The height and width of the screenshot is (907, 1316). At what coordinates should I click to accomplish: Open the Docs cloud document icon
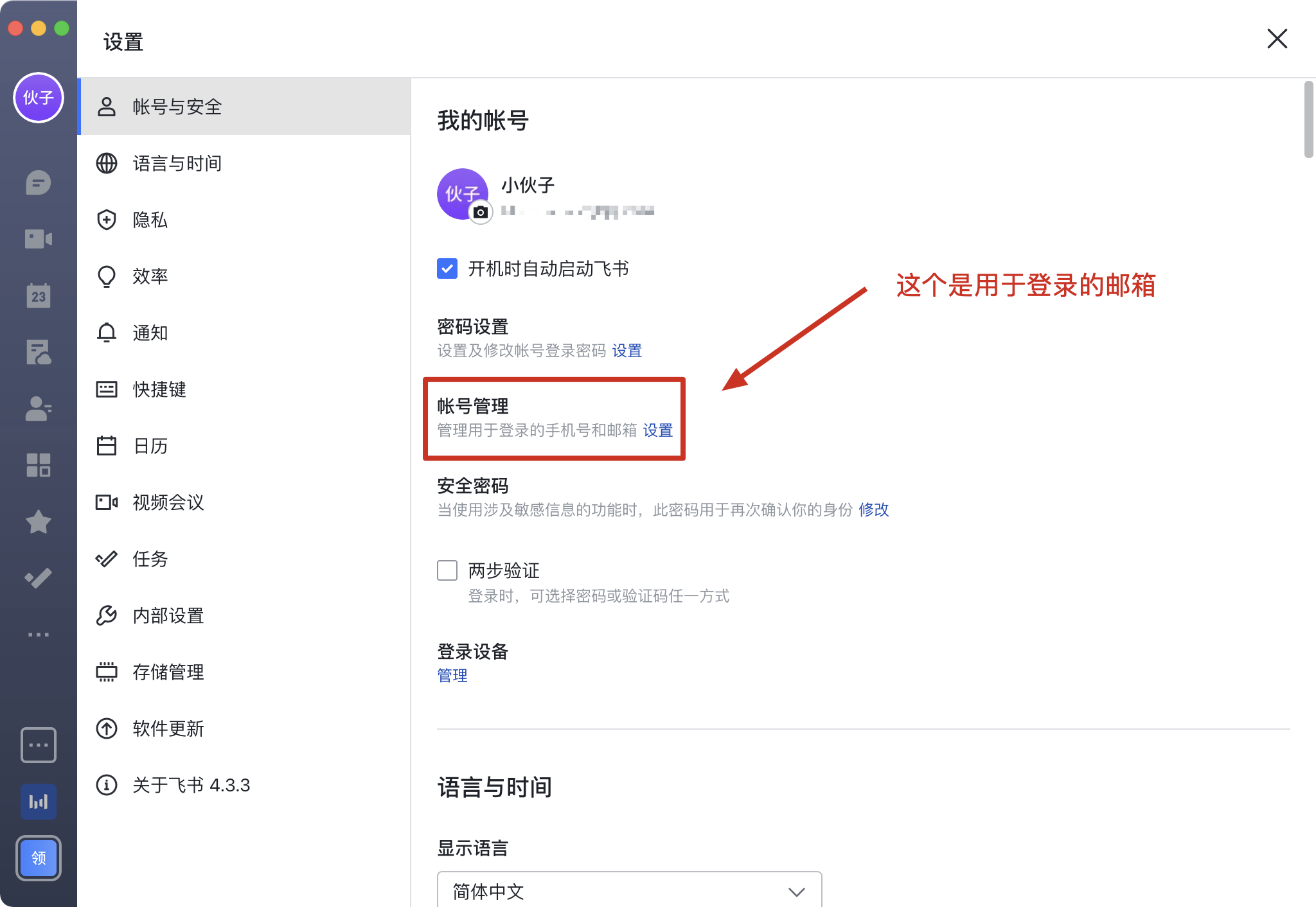[39, 351]
